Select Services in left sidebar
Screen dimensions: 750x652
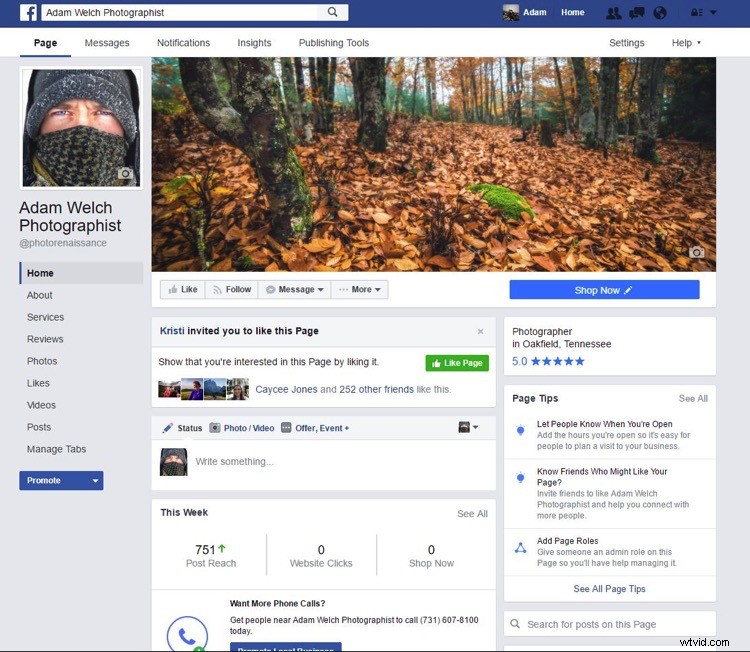pyautogui.click(x=45, y=317)
